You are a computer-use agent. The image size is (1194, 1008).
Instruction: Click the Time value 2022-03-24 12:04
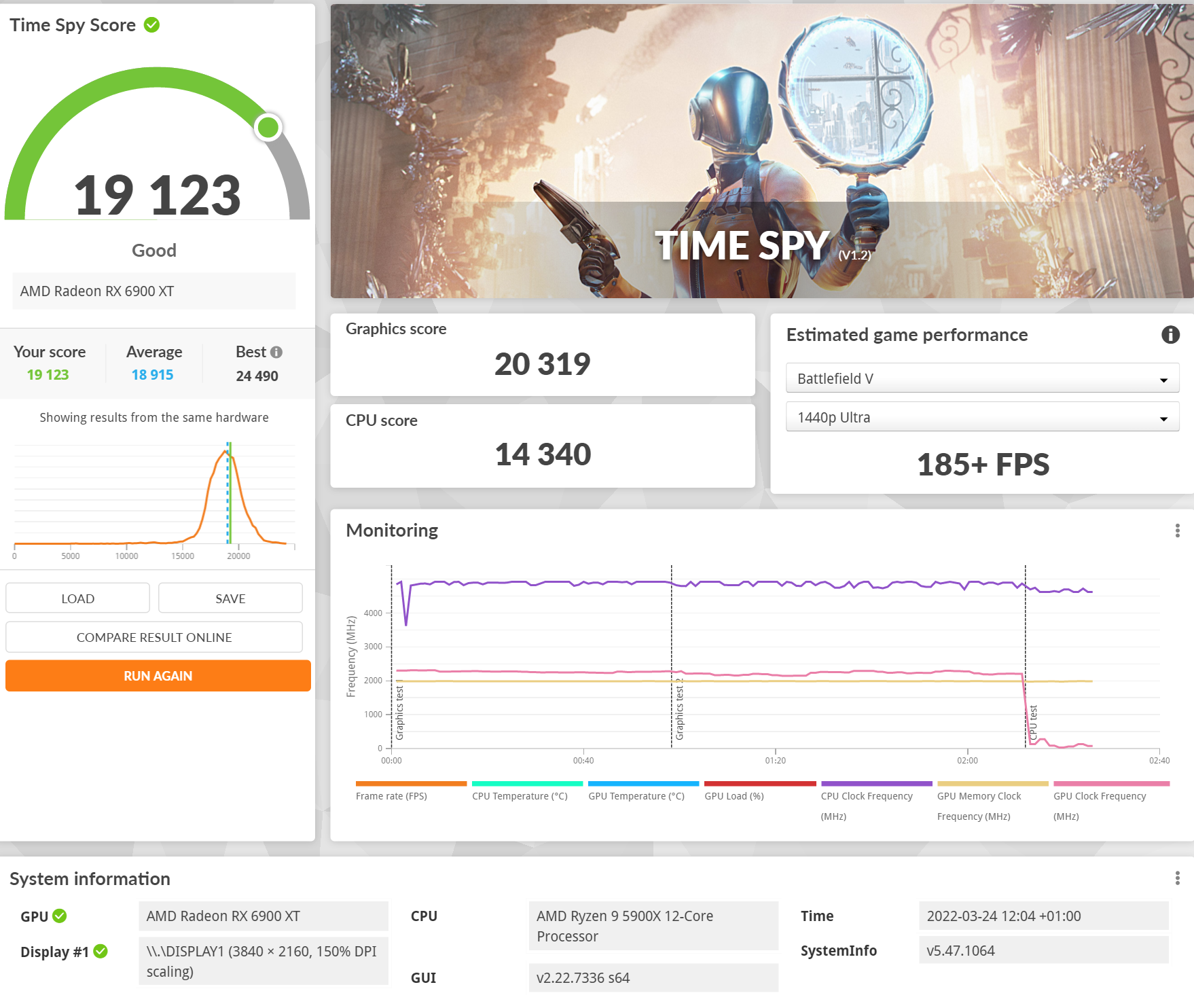tap(1043, 916)
